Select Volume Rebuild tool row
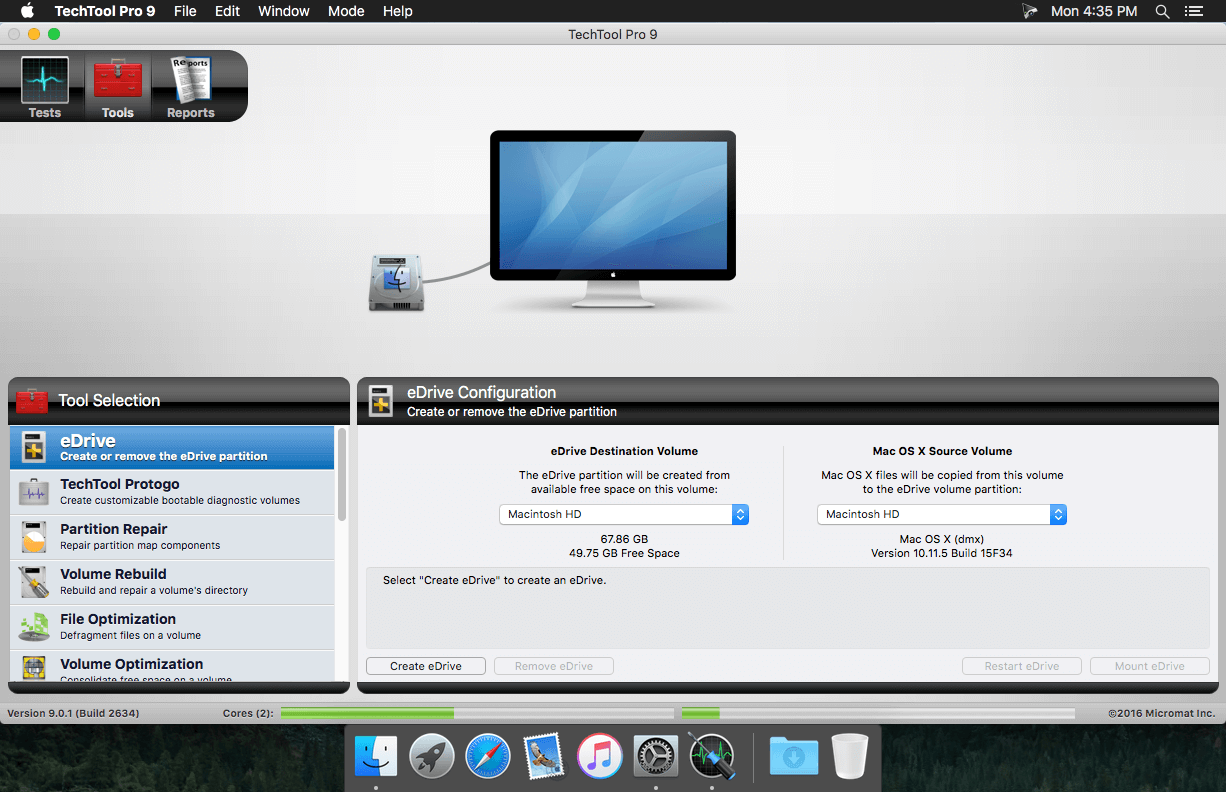The image size is (1226, 792). click(x=172, y=582)
